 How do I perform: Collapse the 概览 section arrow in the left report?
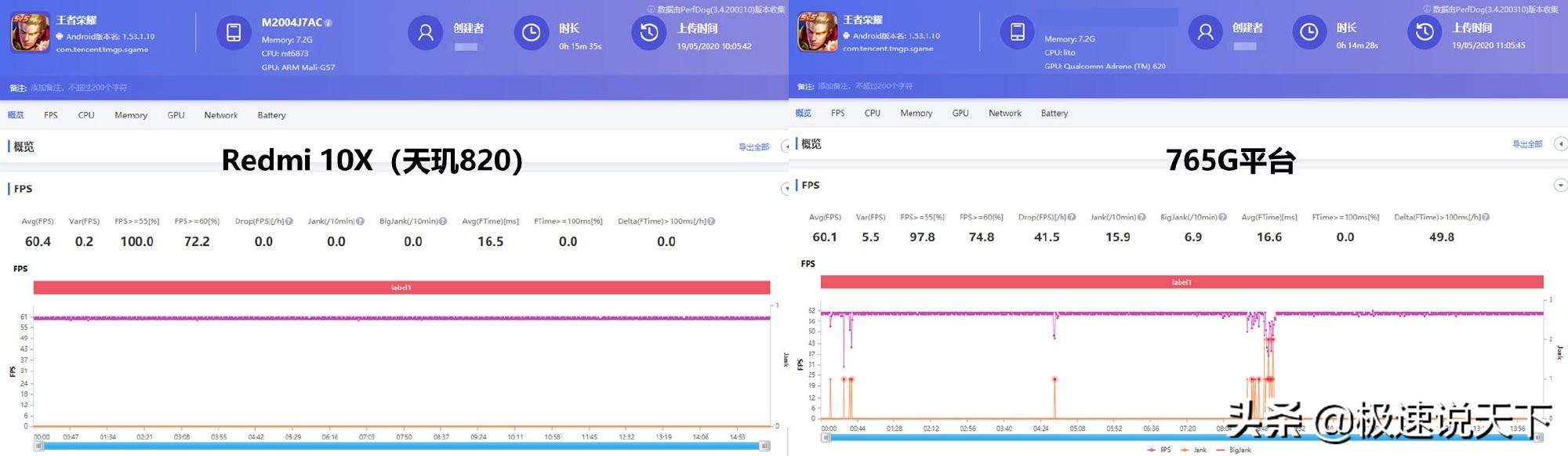[x=785, y=147]
